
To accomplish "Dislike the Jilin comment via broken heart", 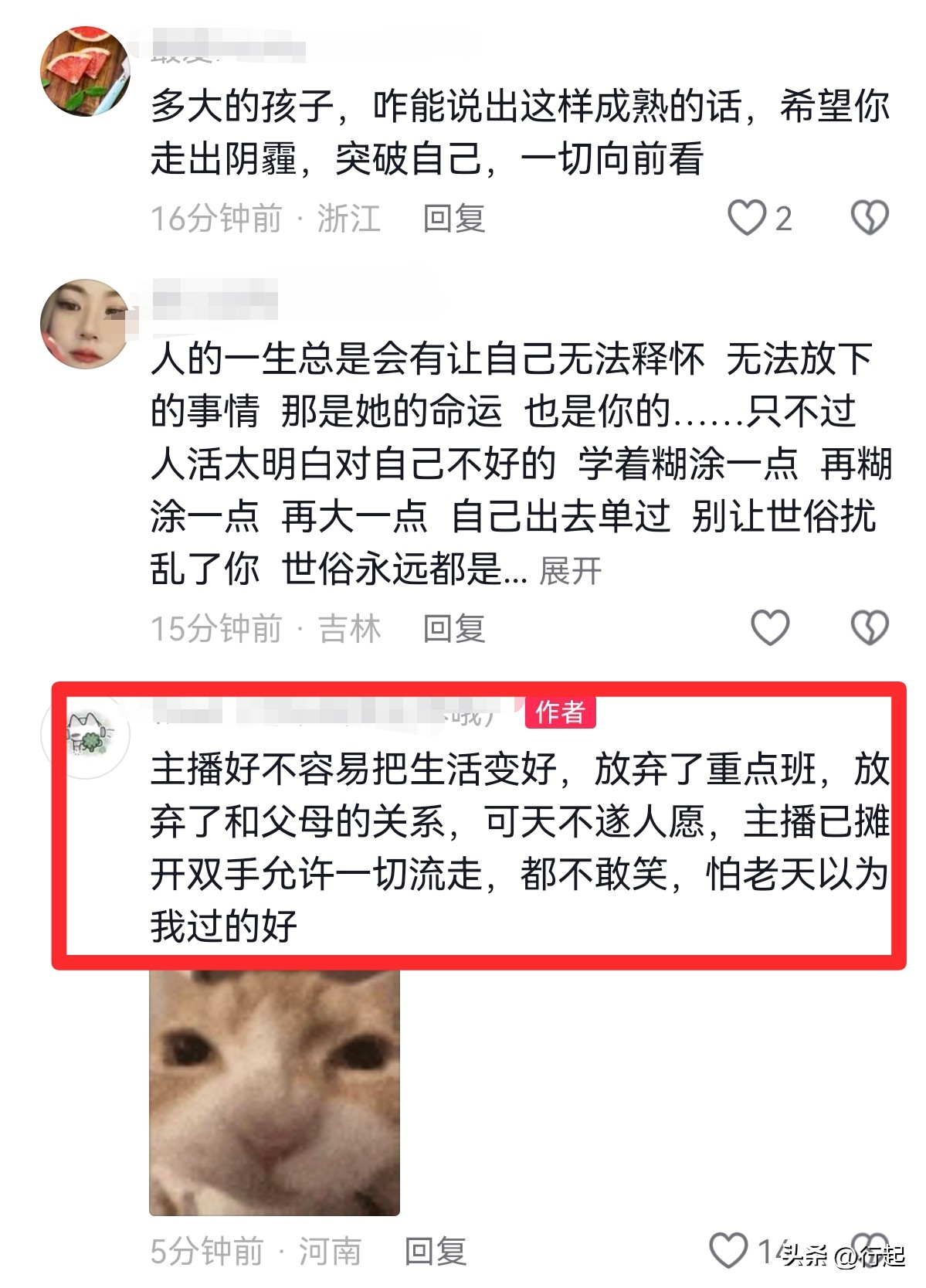I will click(870, 627).
